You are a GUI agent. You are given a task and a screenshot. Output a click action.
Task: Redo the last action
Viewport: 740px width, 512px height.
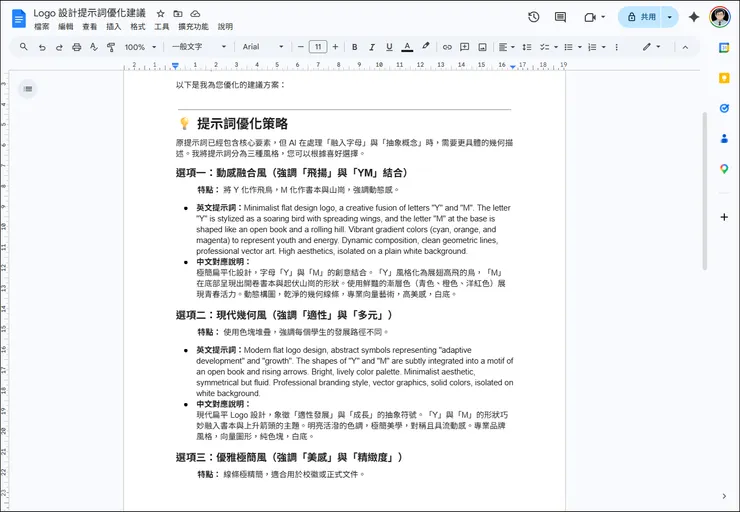tap(59, 47)
